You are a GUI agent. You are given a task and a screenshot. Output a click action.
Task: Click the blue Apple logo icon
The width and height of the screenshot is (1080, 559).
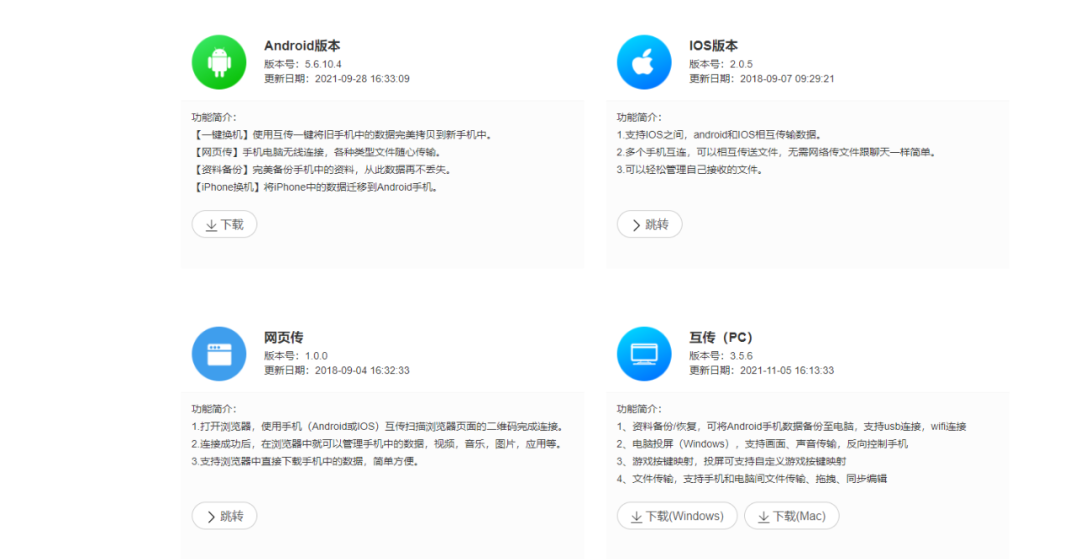[644, 62]
